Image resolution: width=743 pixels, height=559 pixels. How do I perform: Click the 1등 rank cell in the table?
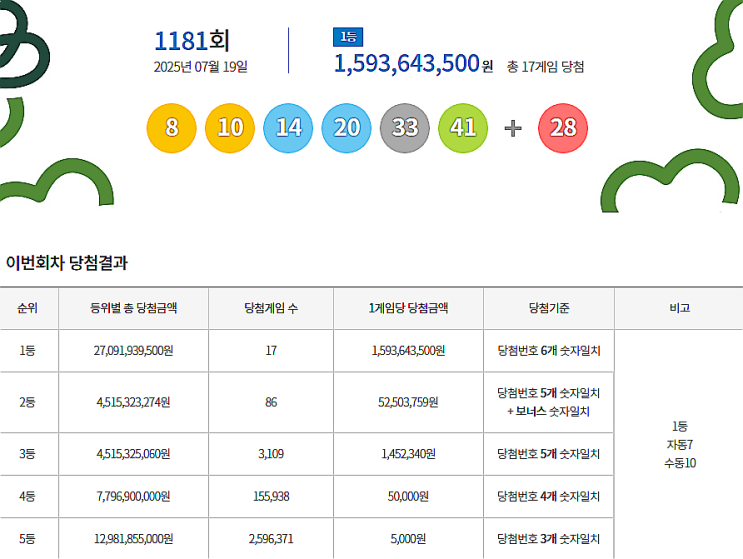(27, 351)
